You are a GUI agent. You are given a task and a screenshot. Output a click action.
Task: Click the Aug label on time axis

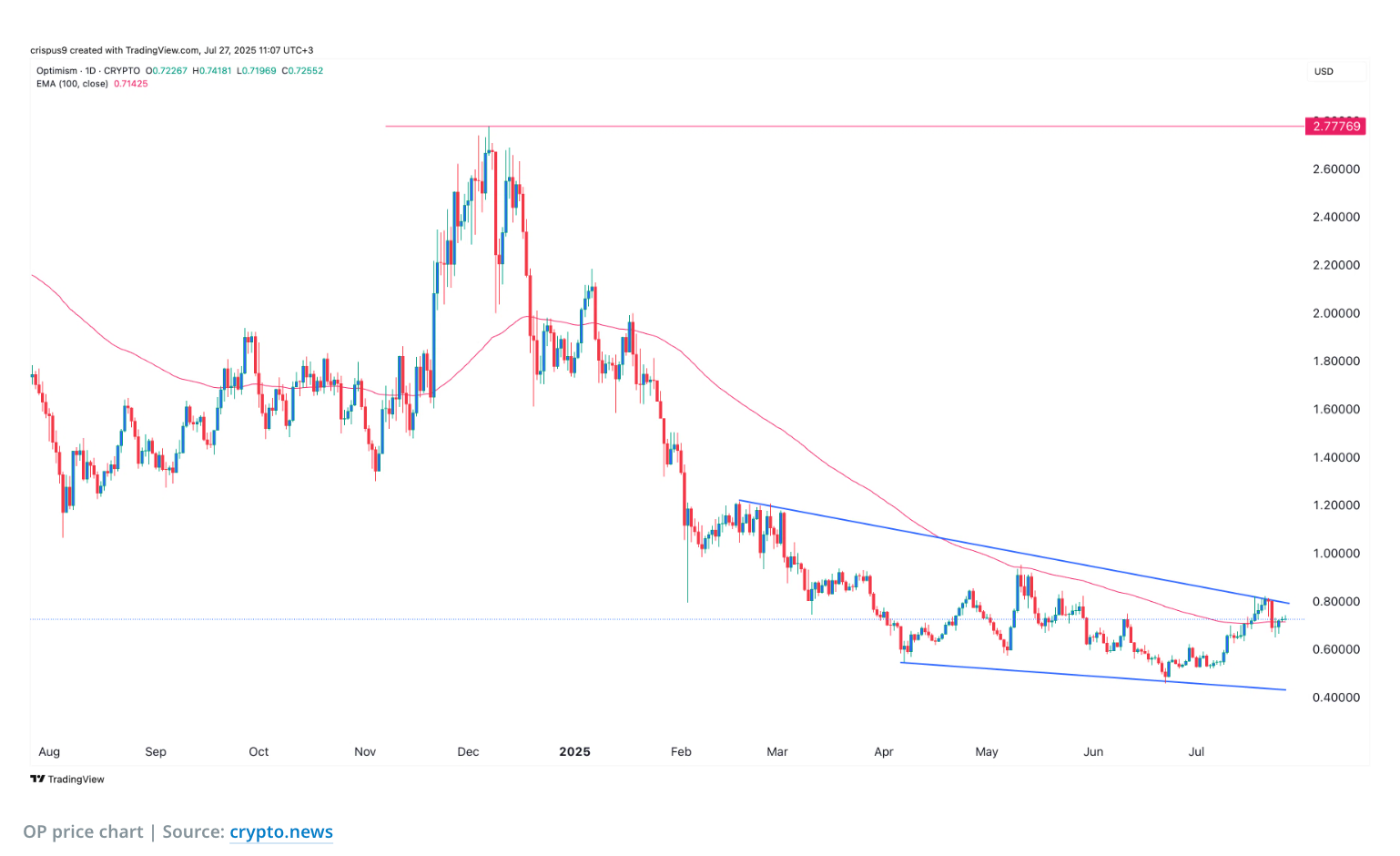tap(49, 751)
